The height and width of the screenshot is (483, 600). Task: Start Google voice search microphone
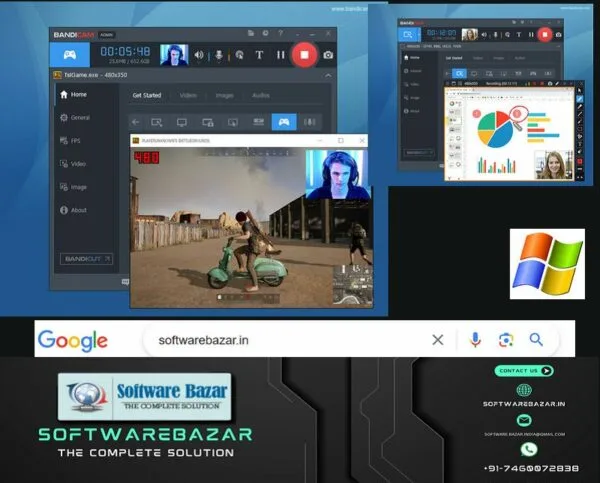click(475, 339)
